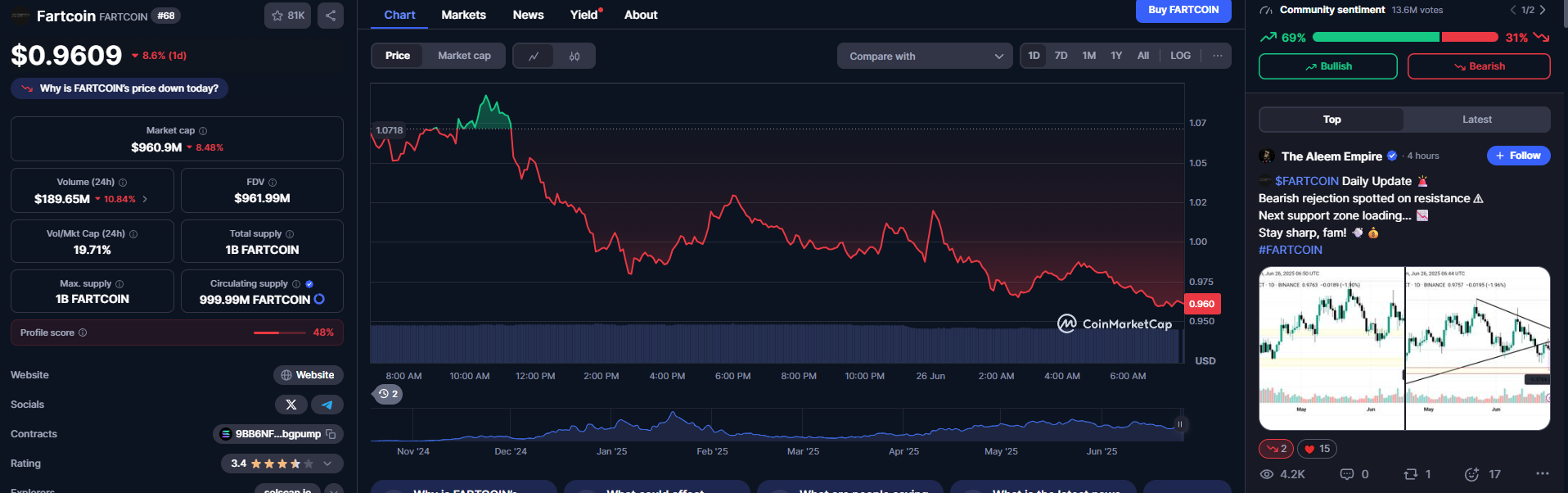Click the Profile score progress bar

(278, 332)
